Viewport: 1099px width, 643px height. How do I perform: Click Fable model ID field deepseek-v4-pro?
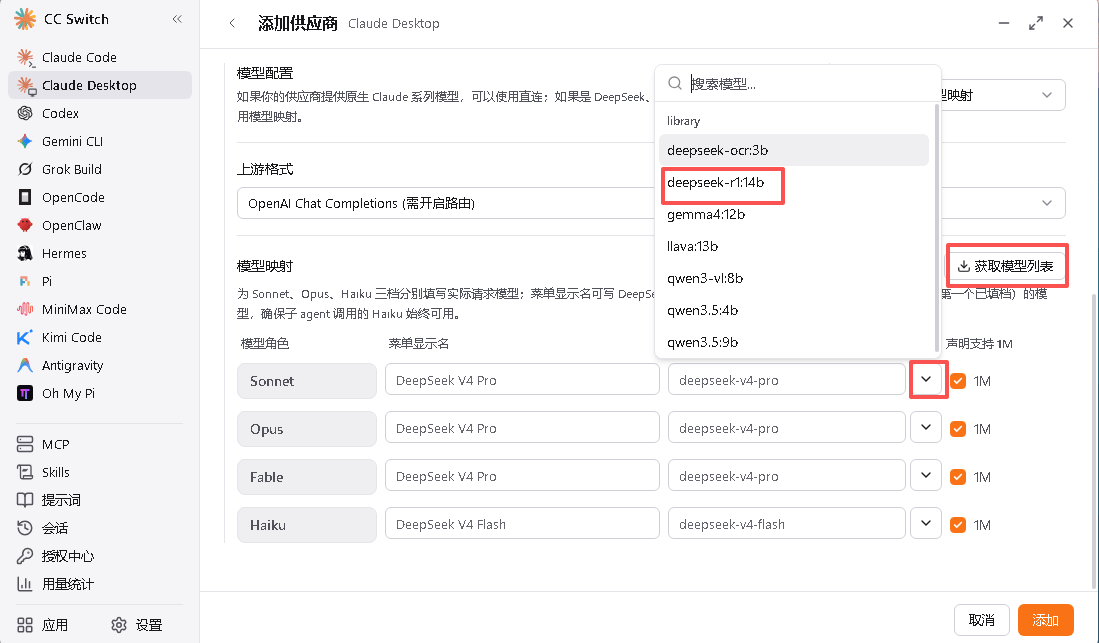click(786, 475)
